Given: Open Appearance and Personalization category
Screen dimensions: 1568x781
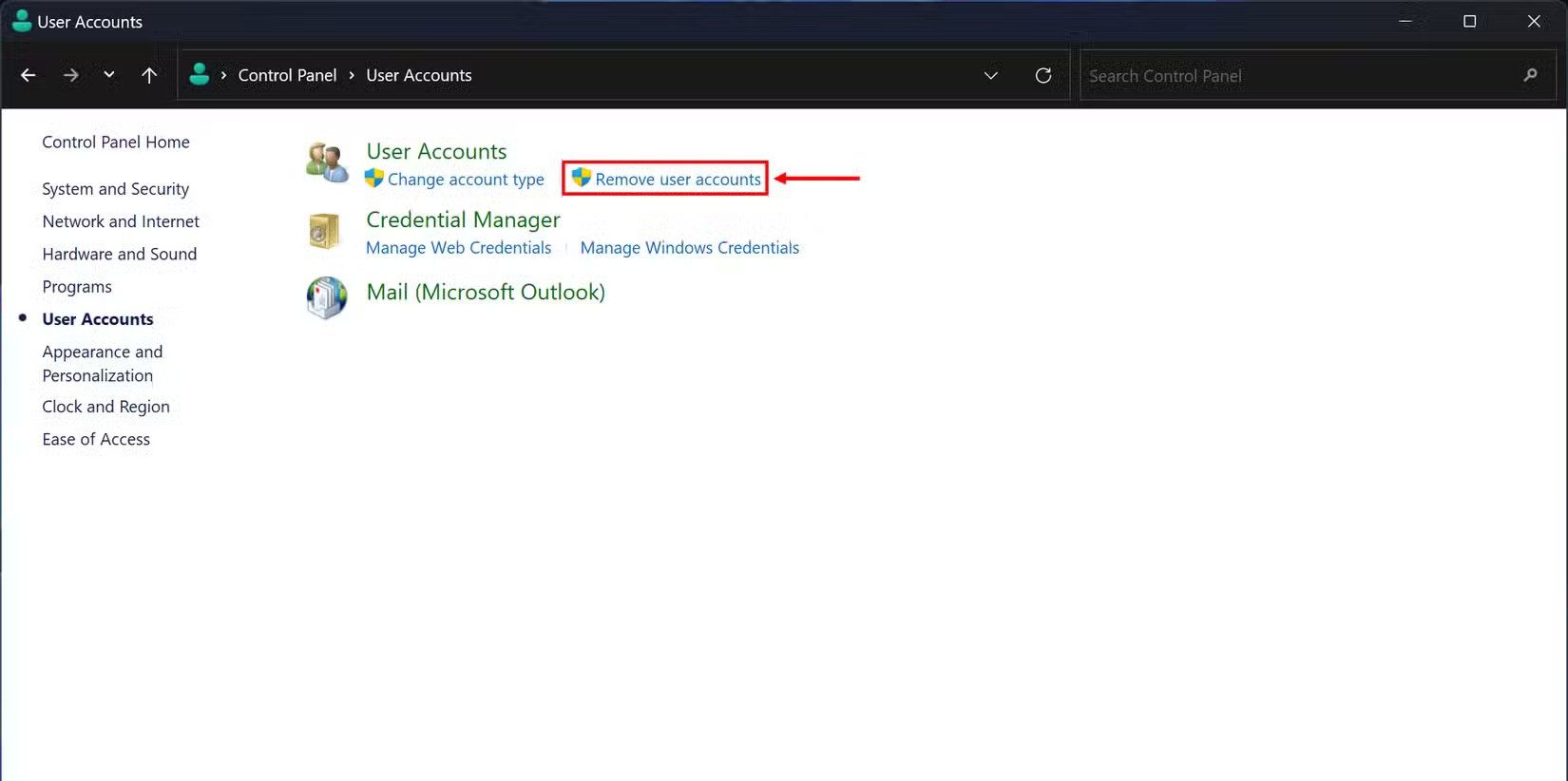Looking at the screenshot, I should pos(103,363).
